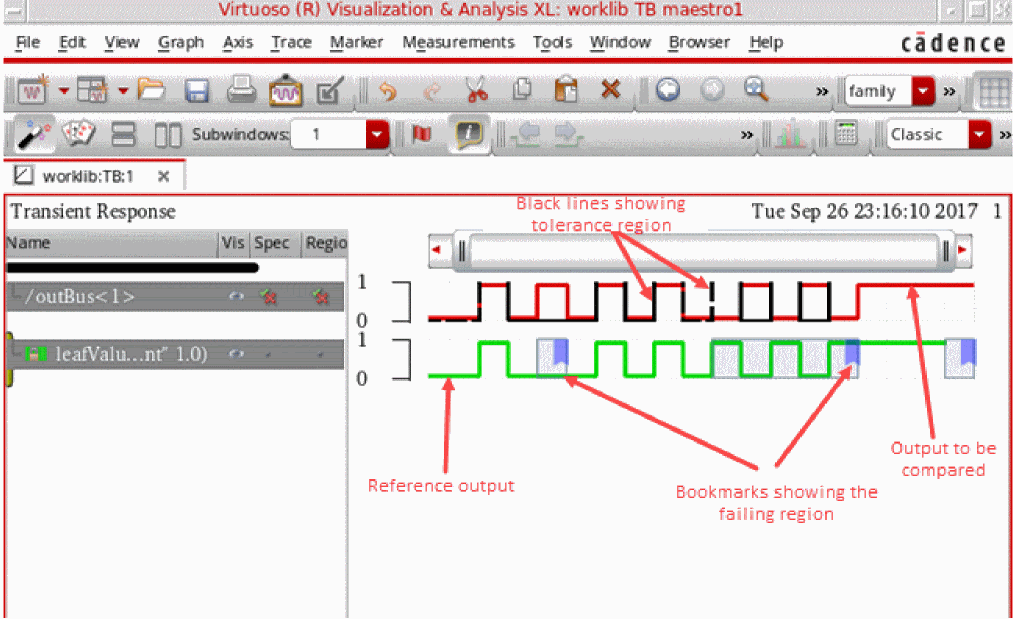Click the magnifier zoom fit icon
Viewport: 1013px width, 619px height.
pos(756,89)
